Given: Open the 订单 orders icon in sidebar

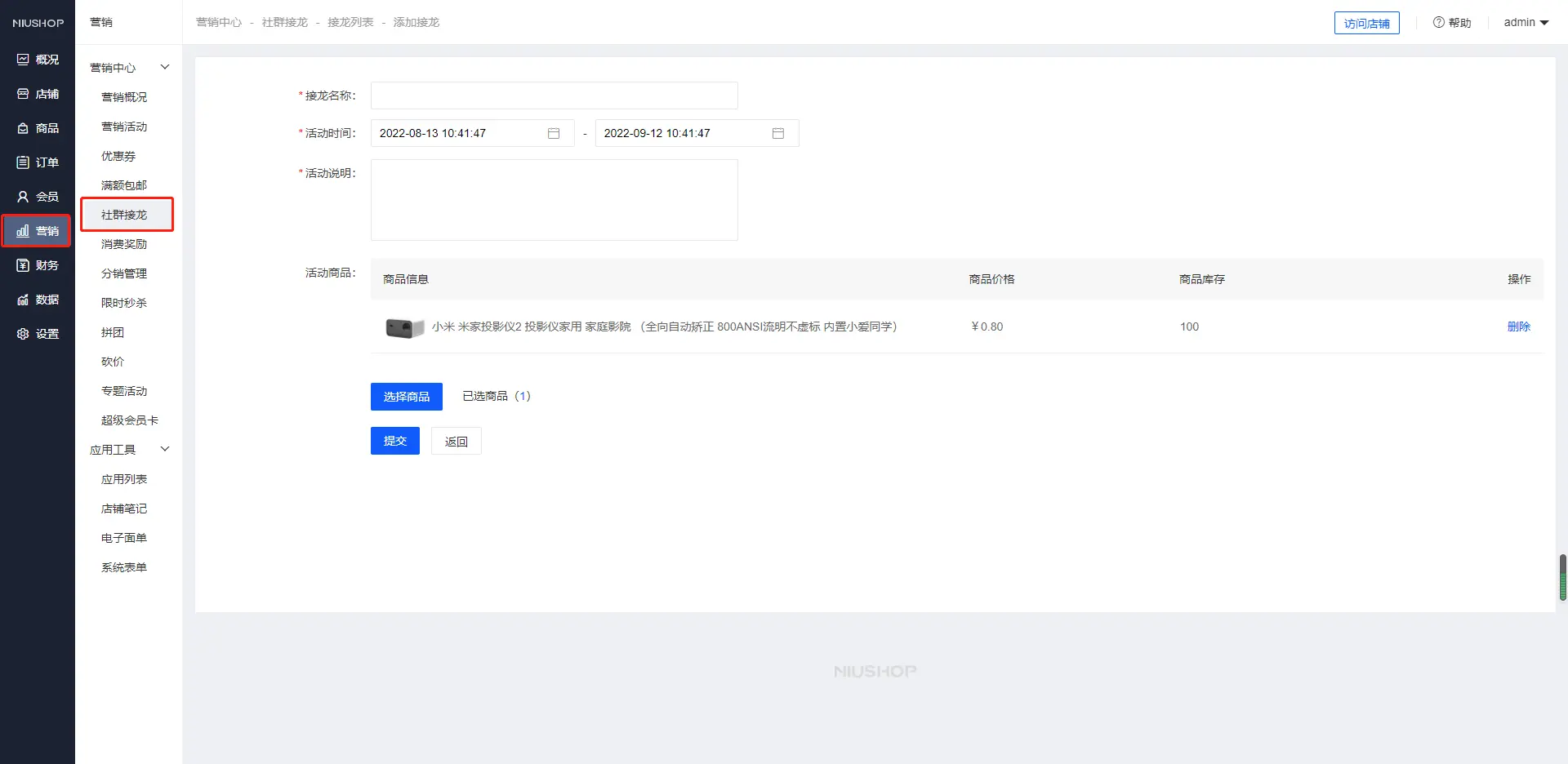Looking at the screenshot, I should 23,162.
